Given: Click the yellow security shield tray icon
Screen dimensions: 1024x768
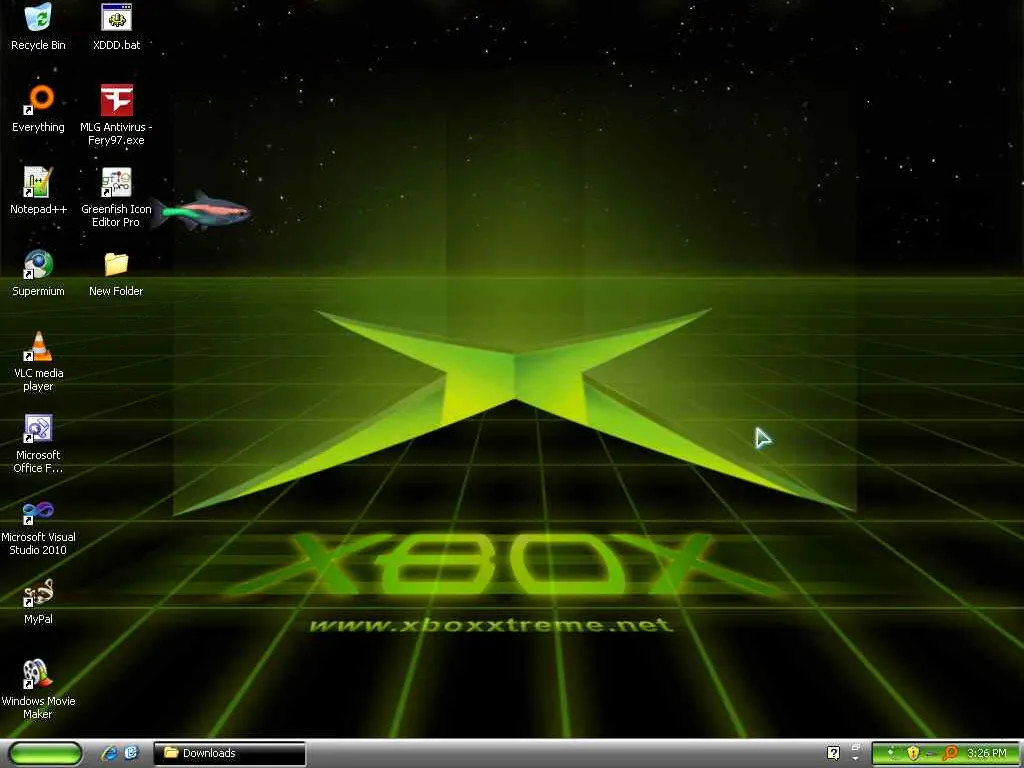Looking at the screenshot, I should point(913,753).
